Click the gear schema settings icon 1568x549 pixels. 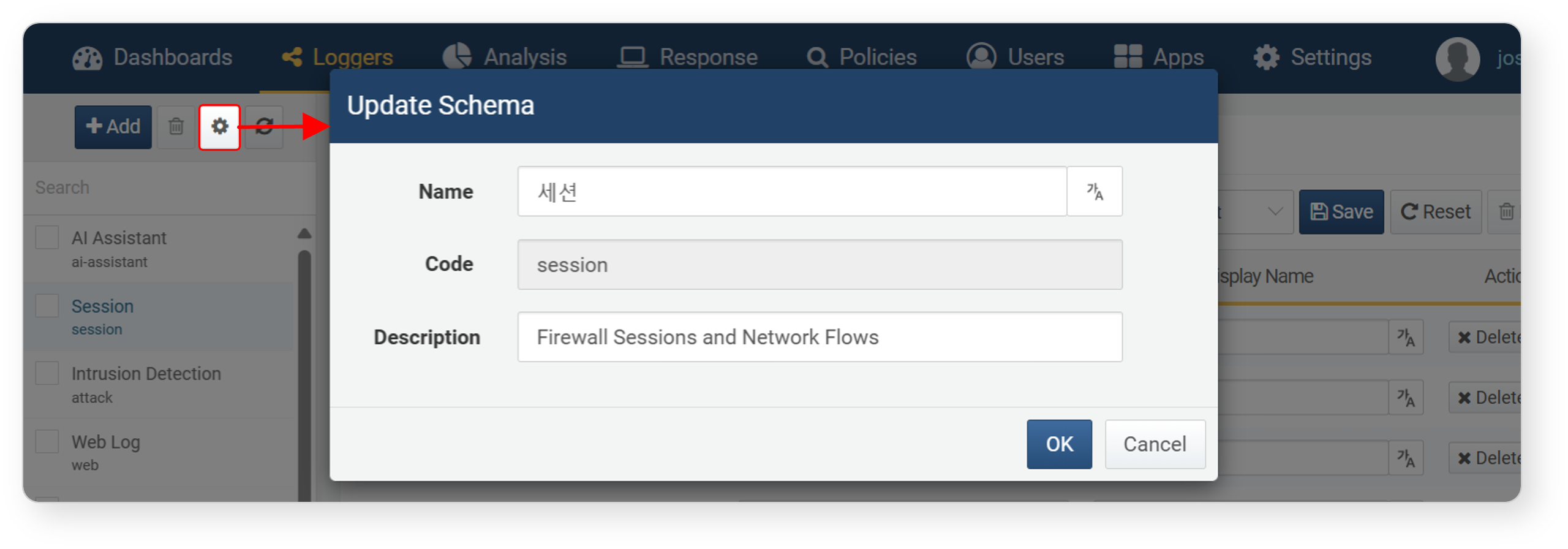pyautogui.click(x=219, y=127)
